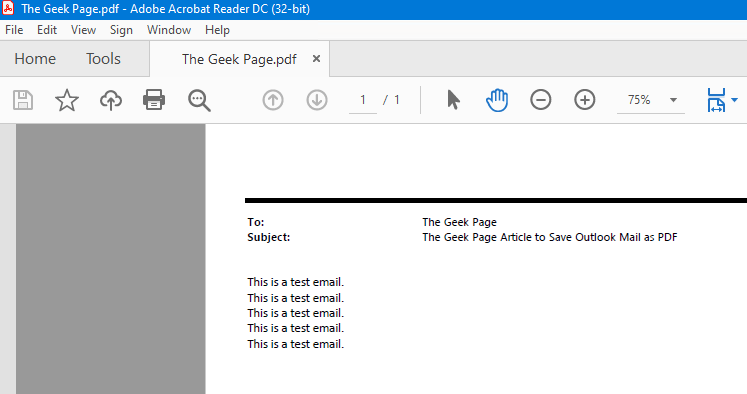
Task: Click the current page number field
Action: coord(363,100)
